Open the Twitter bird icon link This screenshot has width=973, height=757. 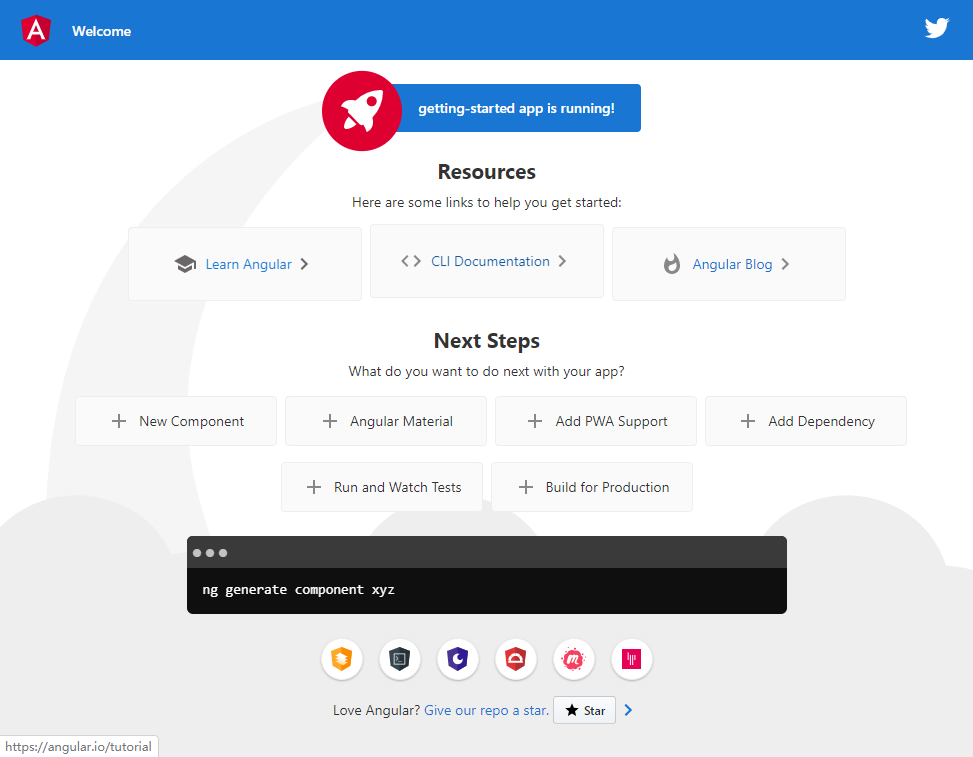click(x=936, y=28)
